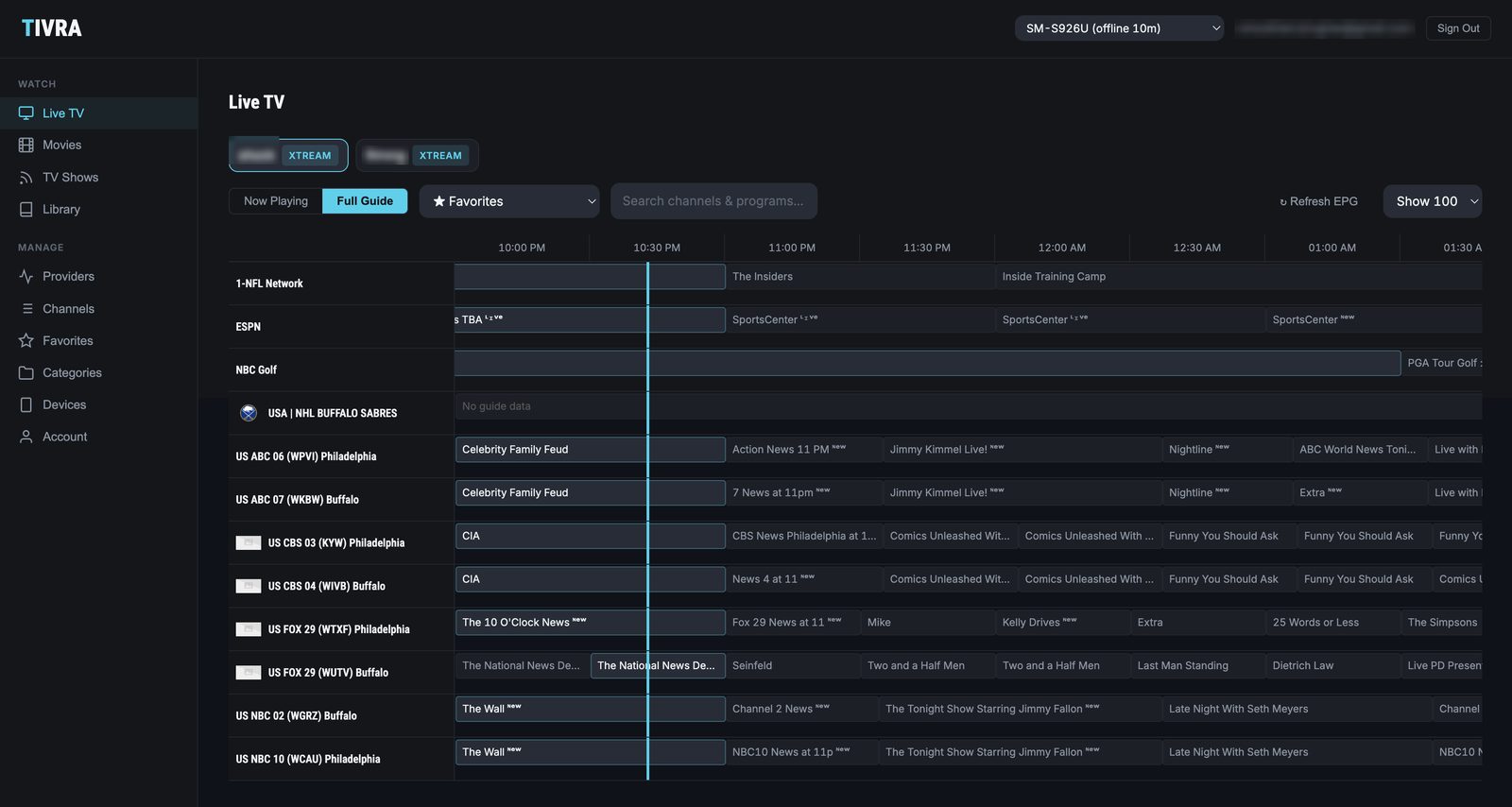Open CBS News Philadelphia at 11 program

click(x=803, y=536)
